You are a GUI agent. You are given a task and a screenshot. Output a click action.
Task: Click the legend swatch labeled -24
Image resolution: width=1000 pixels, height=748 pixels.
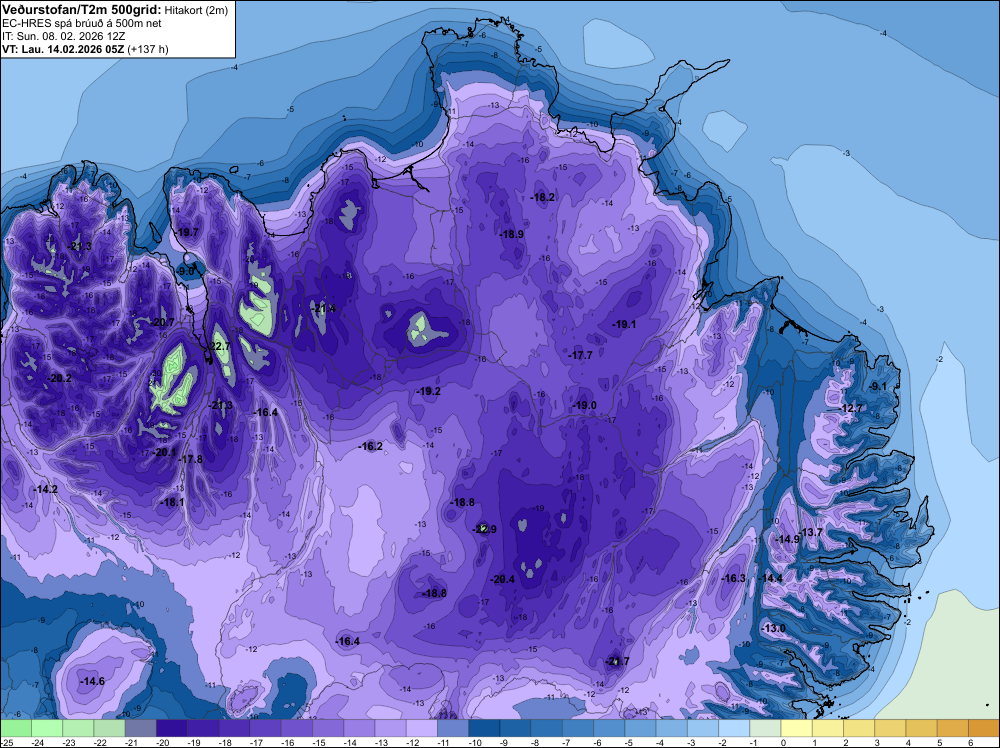(47, 728)
